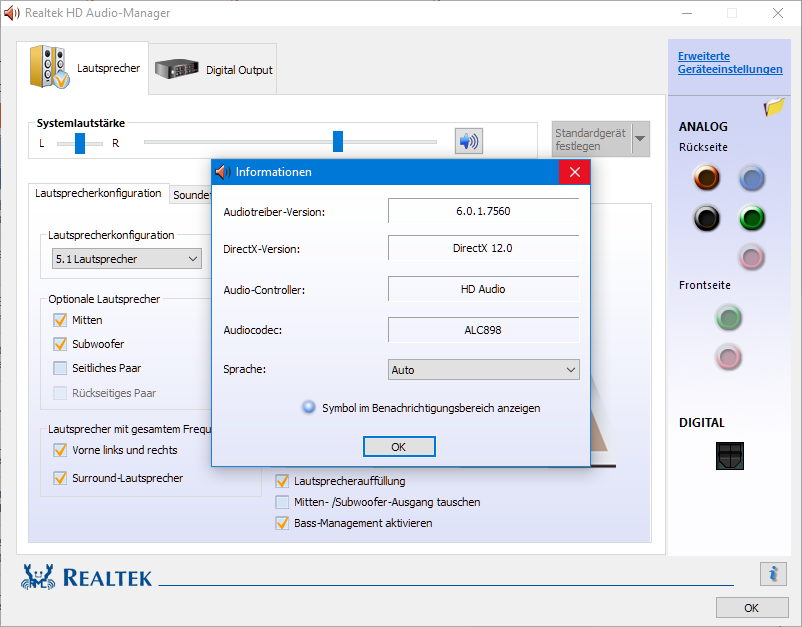Click the orange rear analog jack
The height and width of the screenshot is (627, 802).
coord(706,177)
